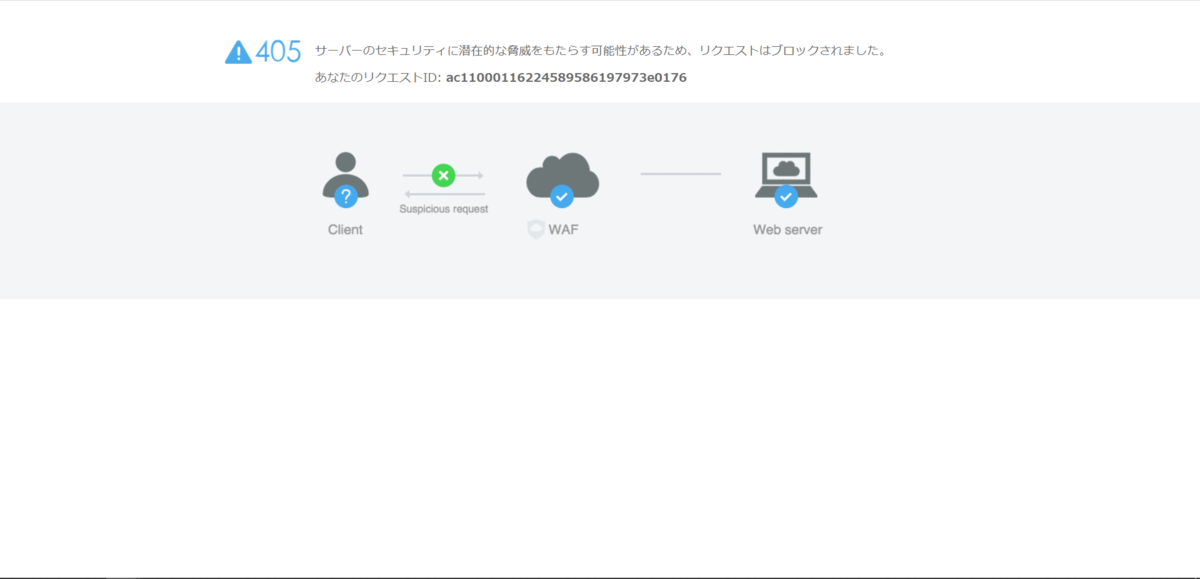Click the blue warning triangle icon
1200x579 pixels.
tap(237, 49)
